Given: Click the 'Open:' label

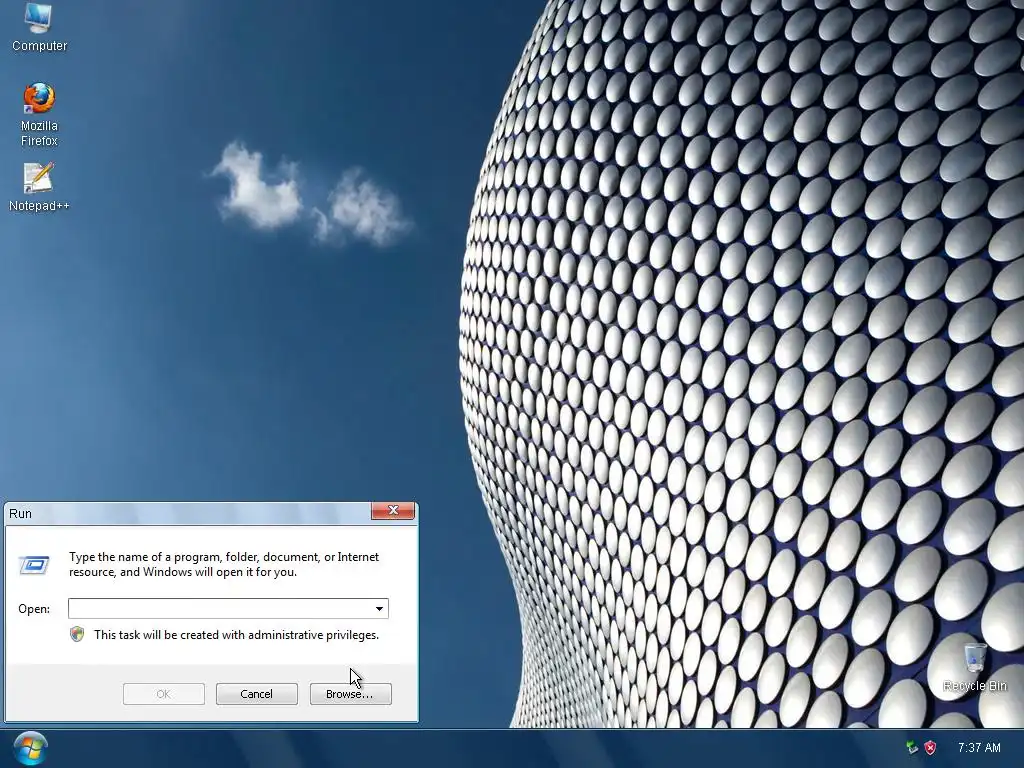Looking at the screenshot, I should [34, 609].
